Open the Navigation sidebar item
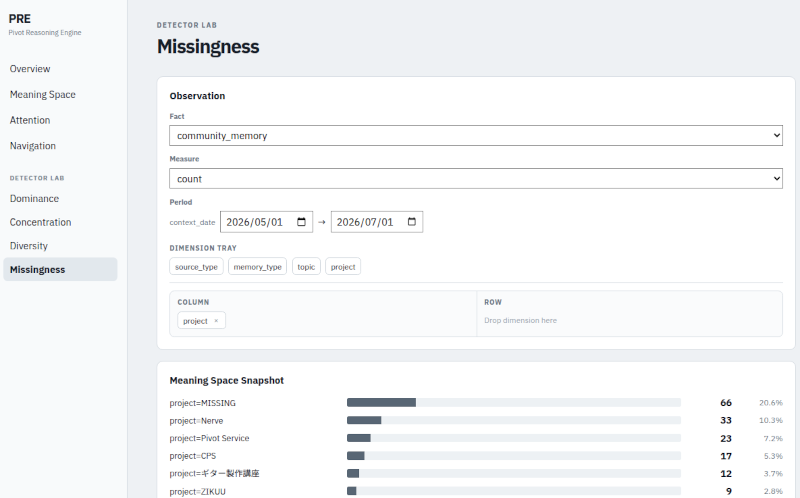Screen dimensions: 800x498 [x=33, y=146]
